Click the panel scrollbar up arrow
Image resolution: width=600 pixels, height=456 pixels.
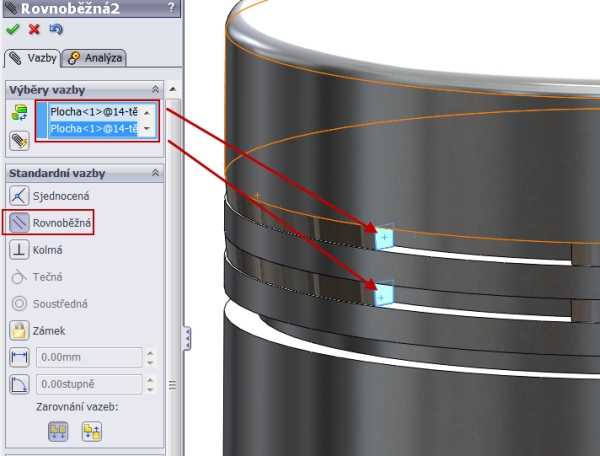[173, 90]
